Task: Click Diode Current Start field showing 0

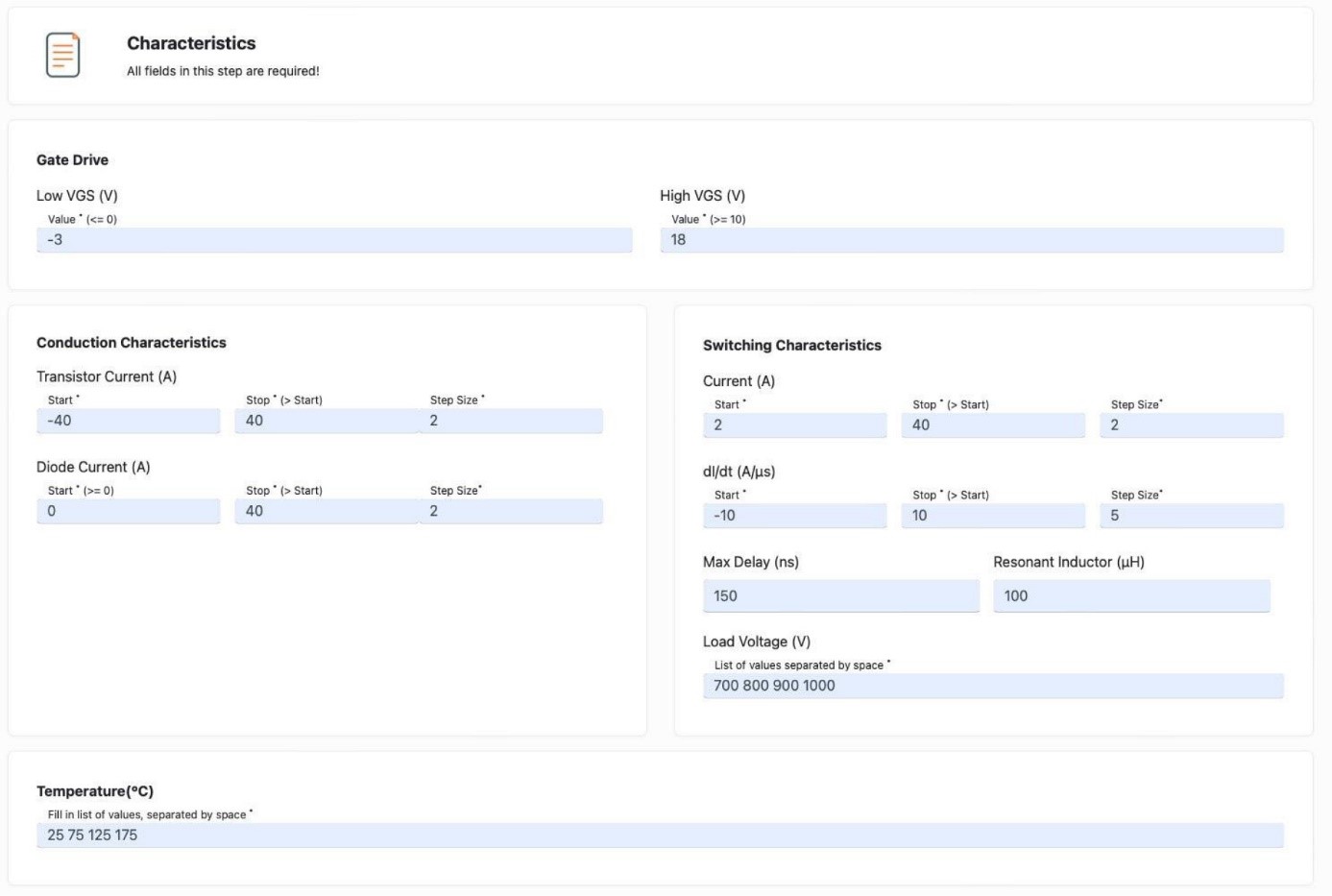Action: (129, 511)
